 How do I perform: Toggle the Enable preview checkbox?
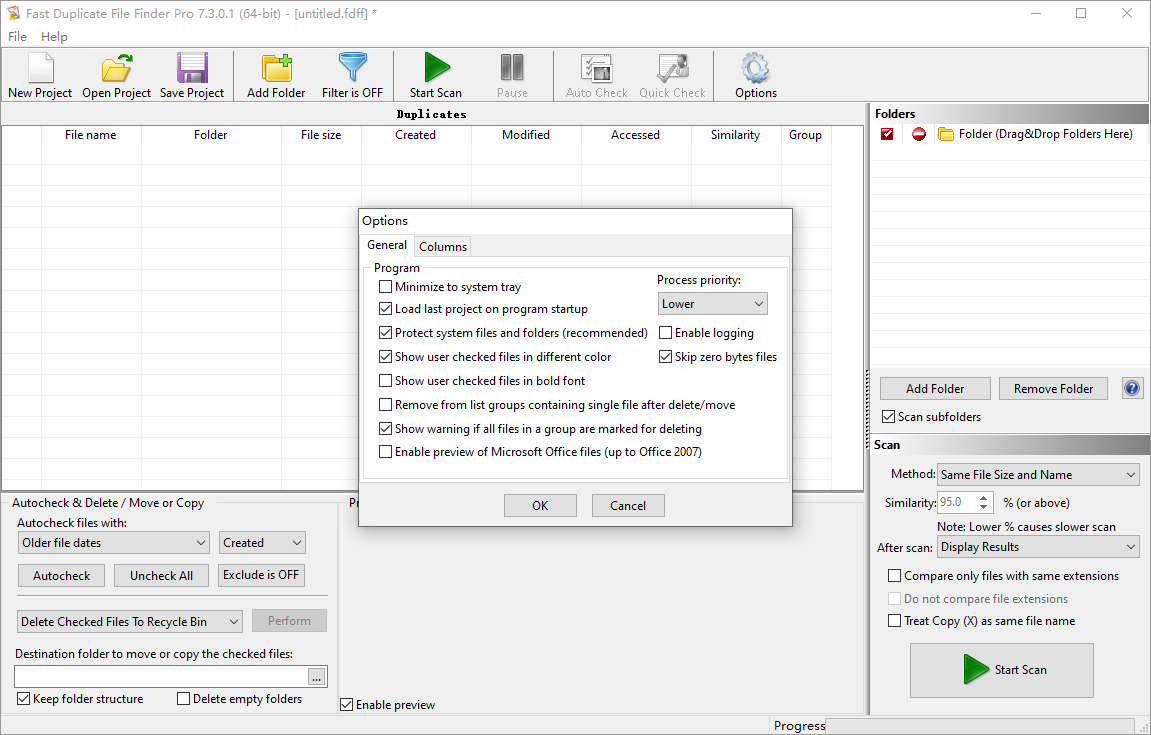[346, 704]
